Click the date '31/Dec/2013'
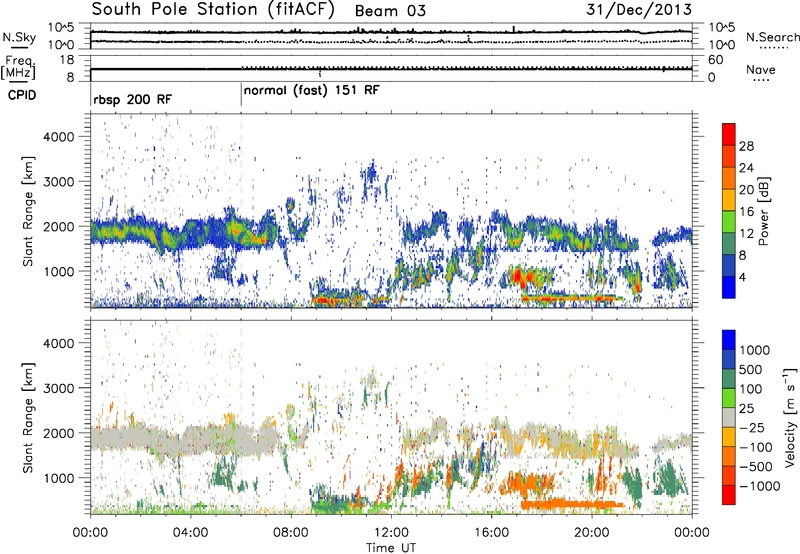This screenshot has height=554, width=800. pos(639,10)
